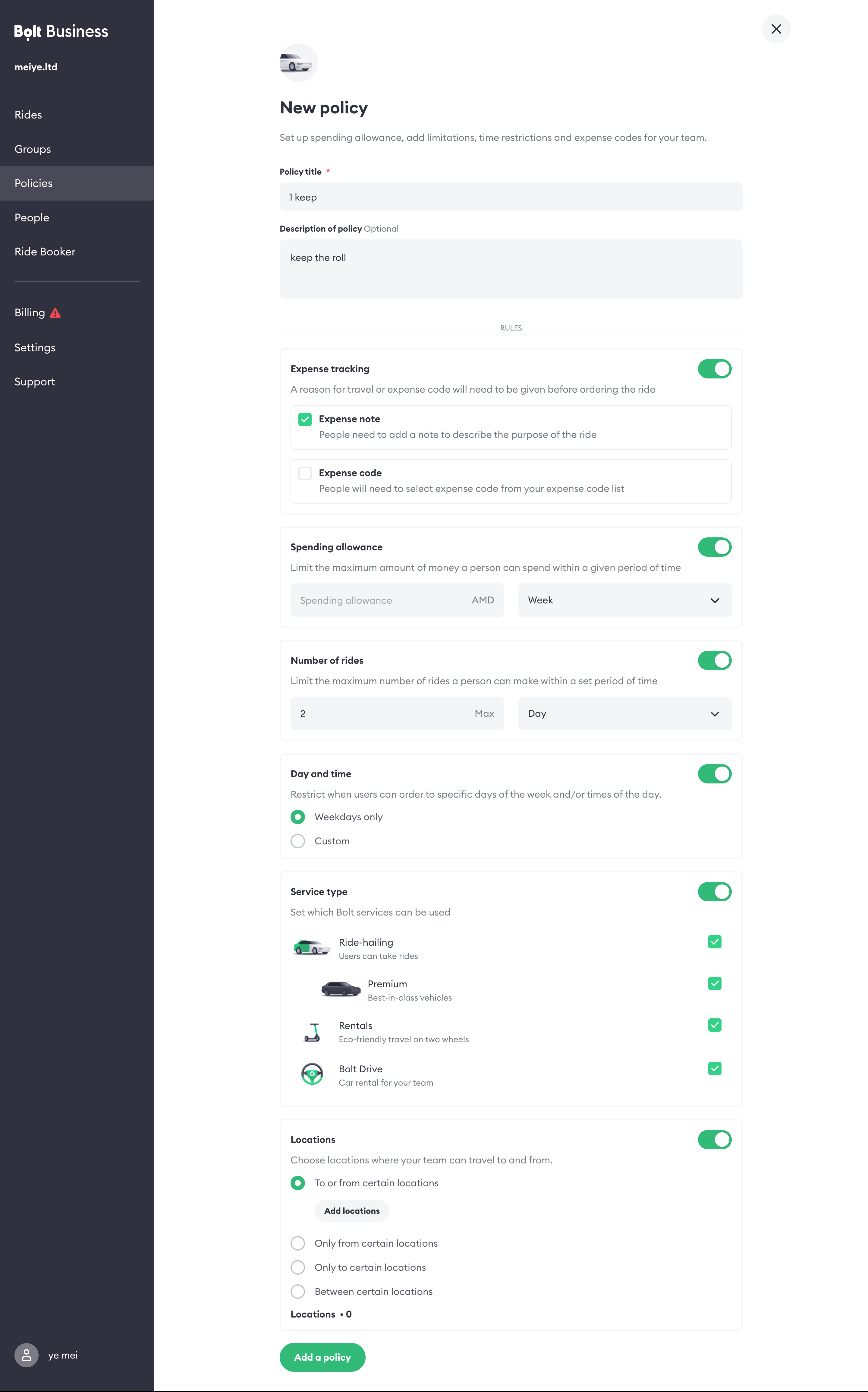The image size is (868, 1392).
Task: Click the ye mei user name
Action: click(63, 1355)
